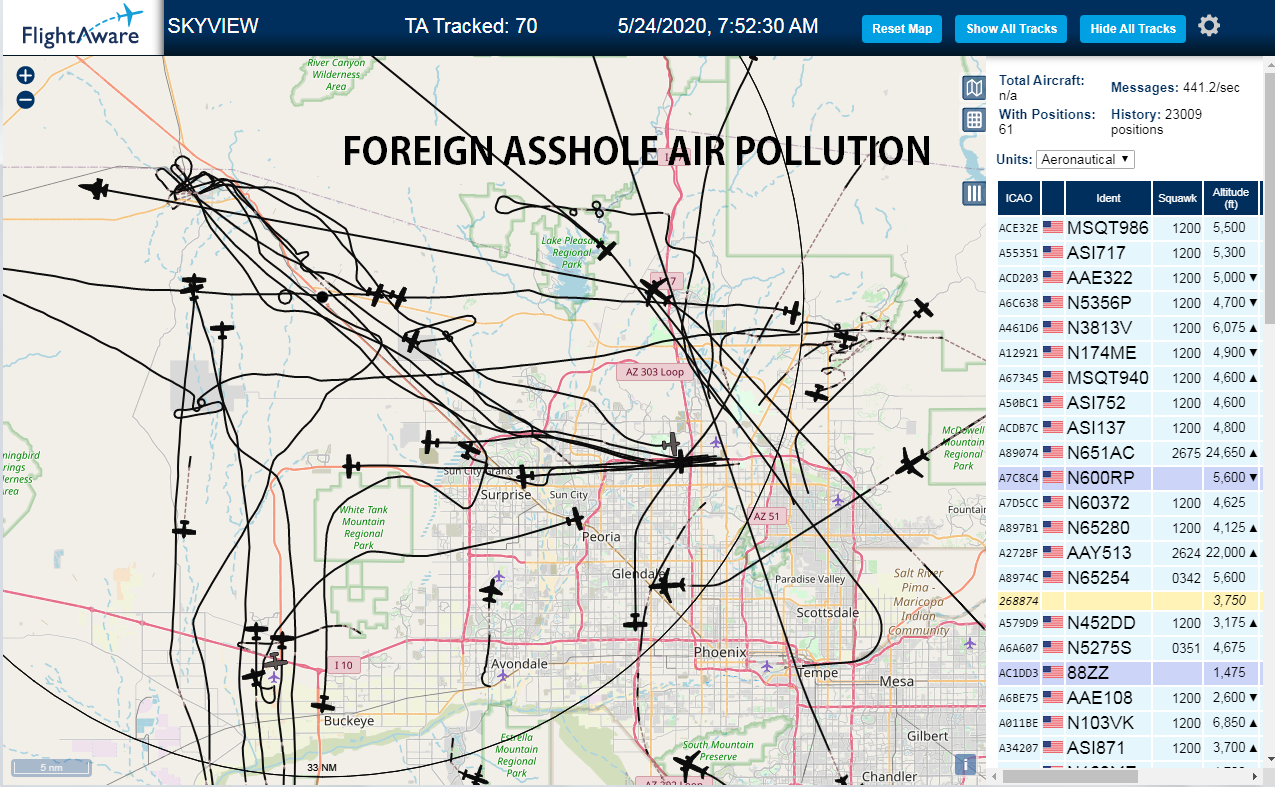The width and height of the screenshot is (1275, 787).
Task: Open the map info icon
Action: tap(965, 764)
